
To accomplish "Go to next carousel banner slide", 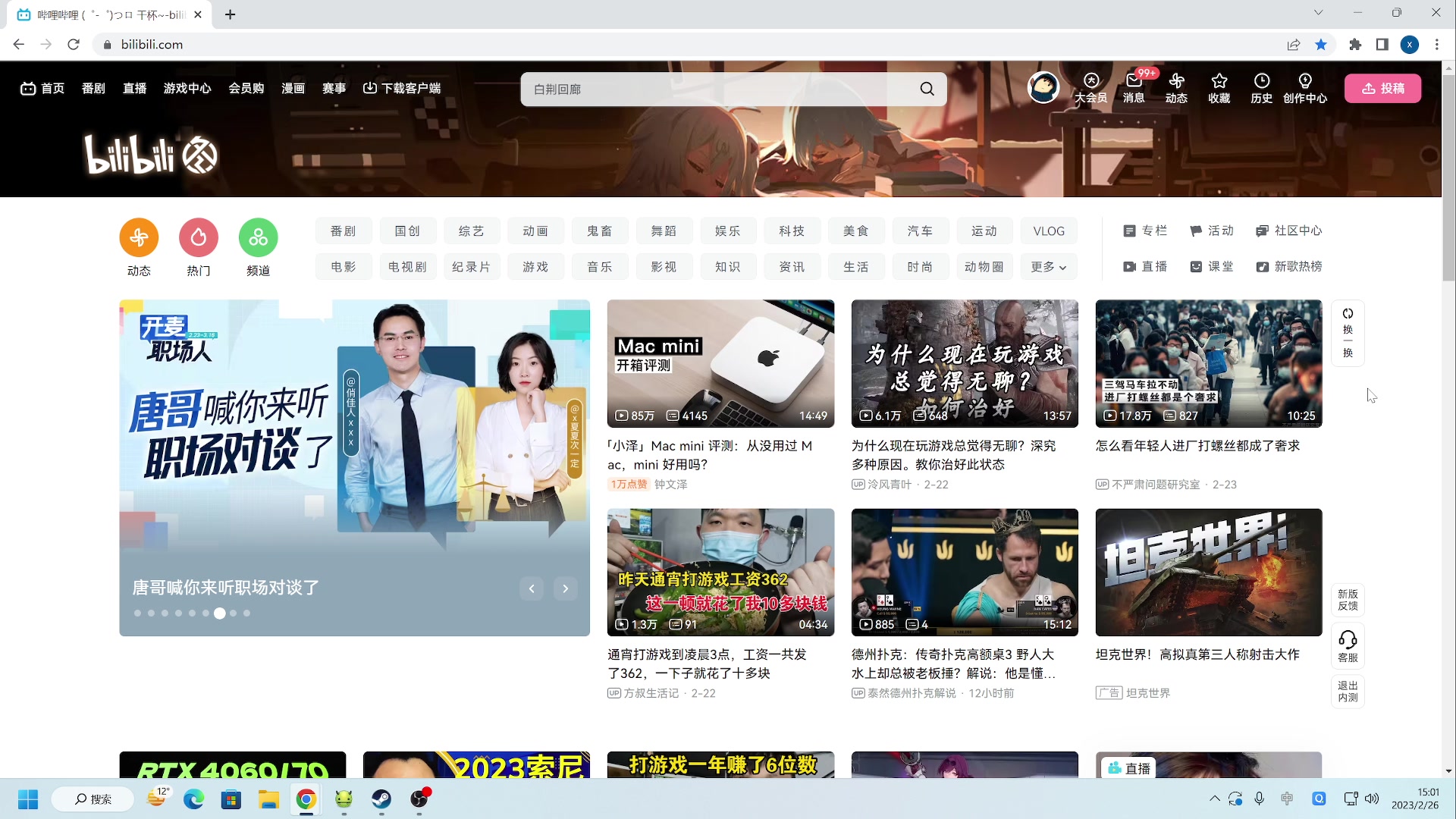I will coord(565,588).
